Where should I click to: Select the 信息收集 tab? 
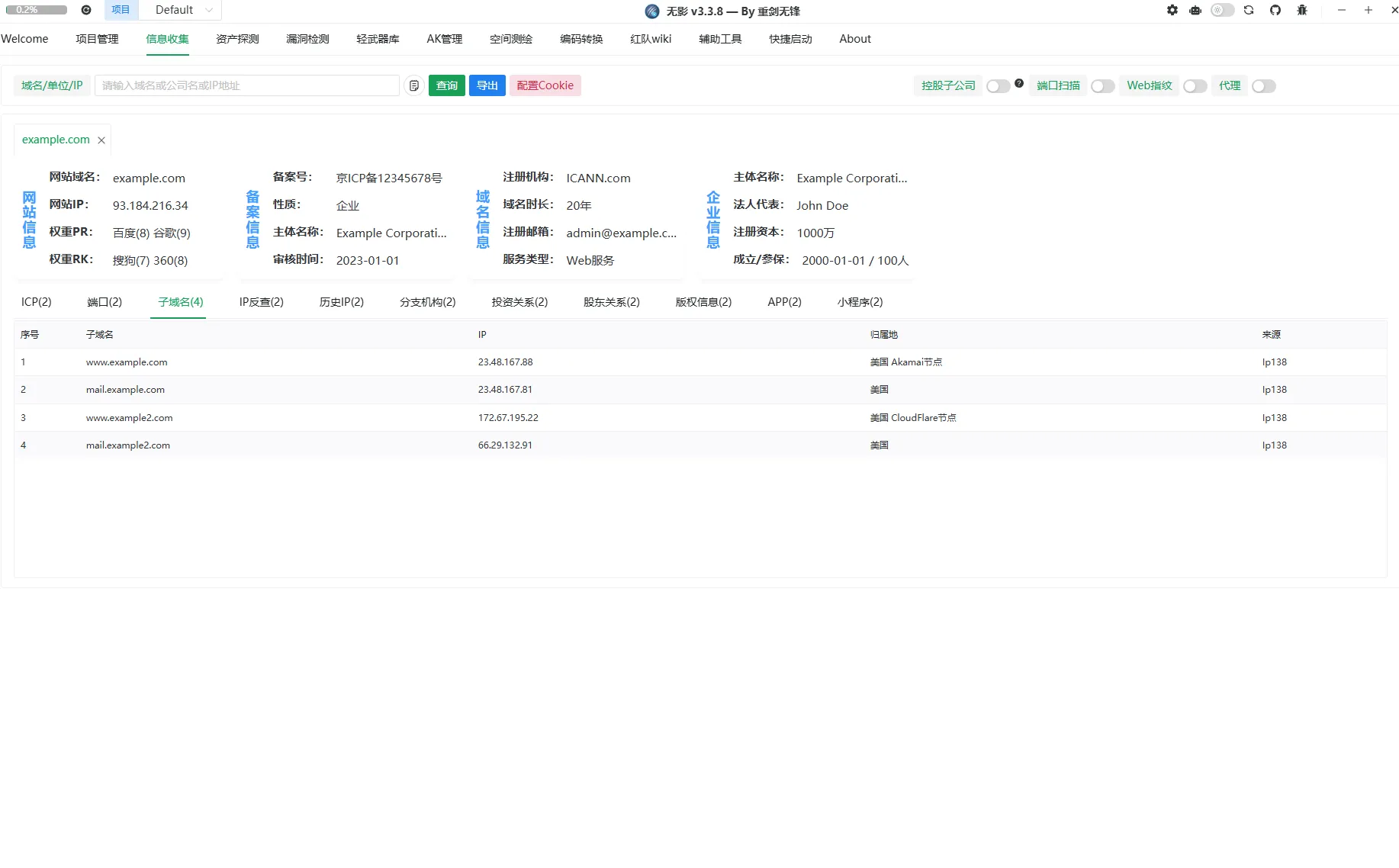[x=167, y=39]
